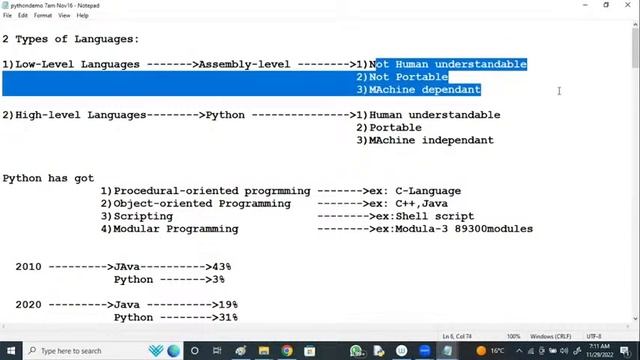The width and height of the screenshot is (640, 360).
Task: Show hidden system tray icons
Action: 519,351
